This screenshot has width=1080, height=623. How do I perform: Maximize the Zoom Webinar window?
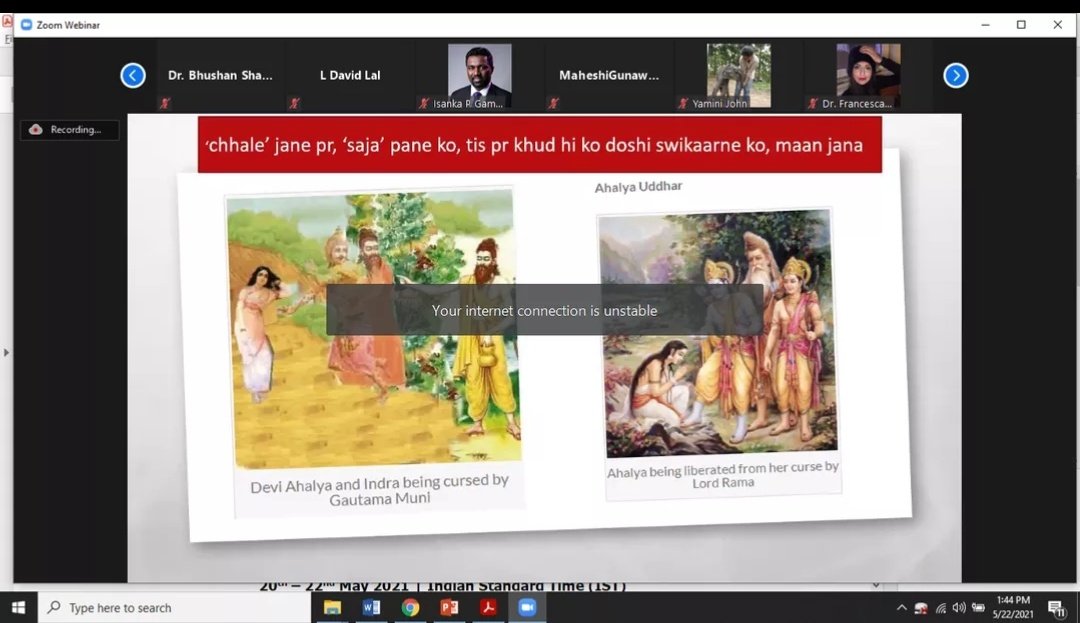[x=1021, y=25]
